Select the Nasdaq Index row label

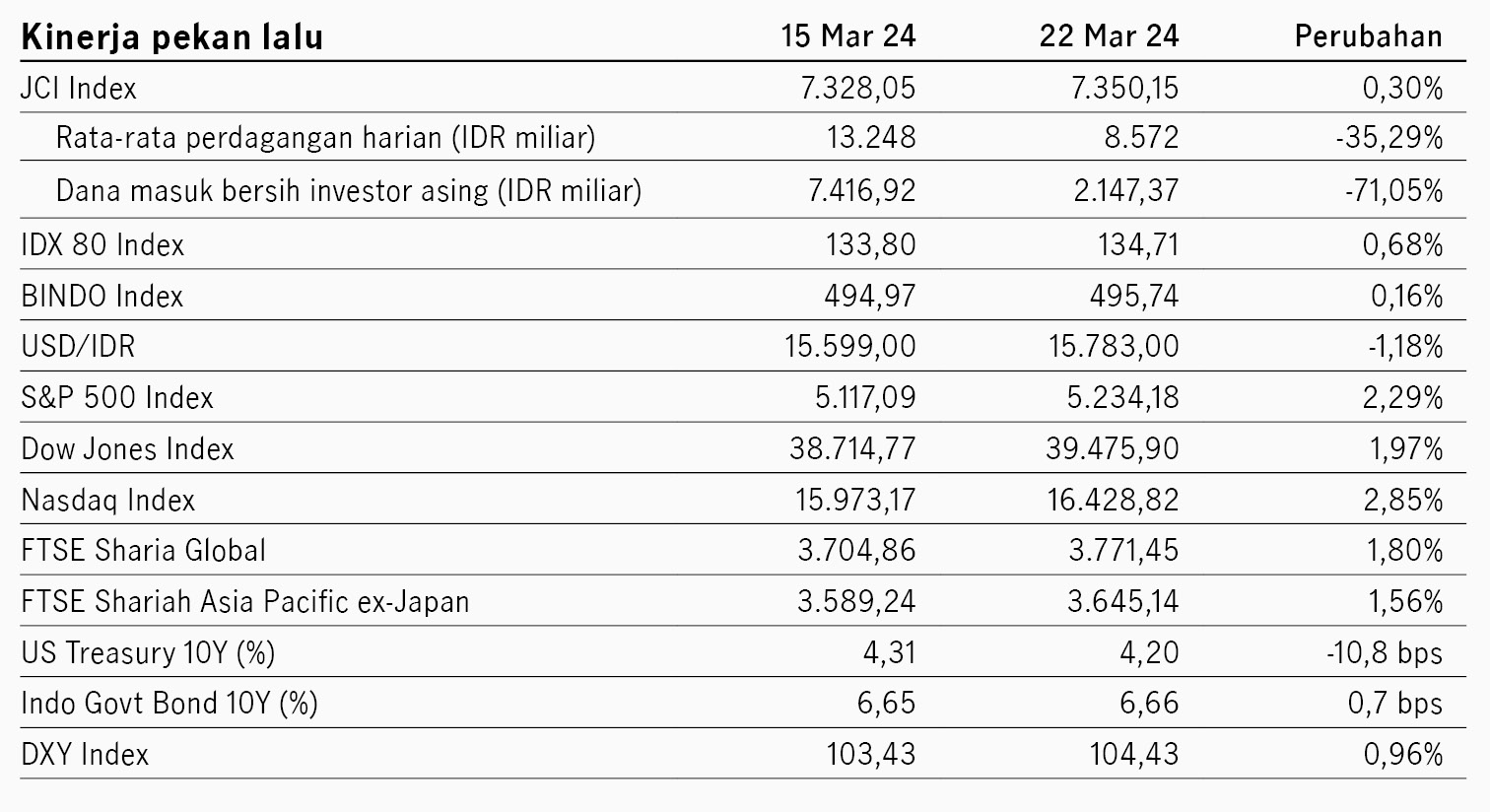tap(108, 501)
